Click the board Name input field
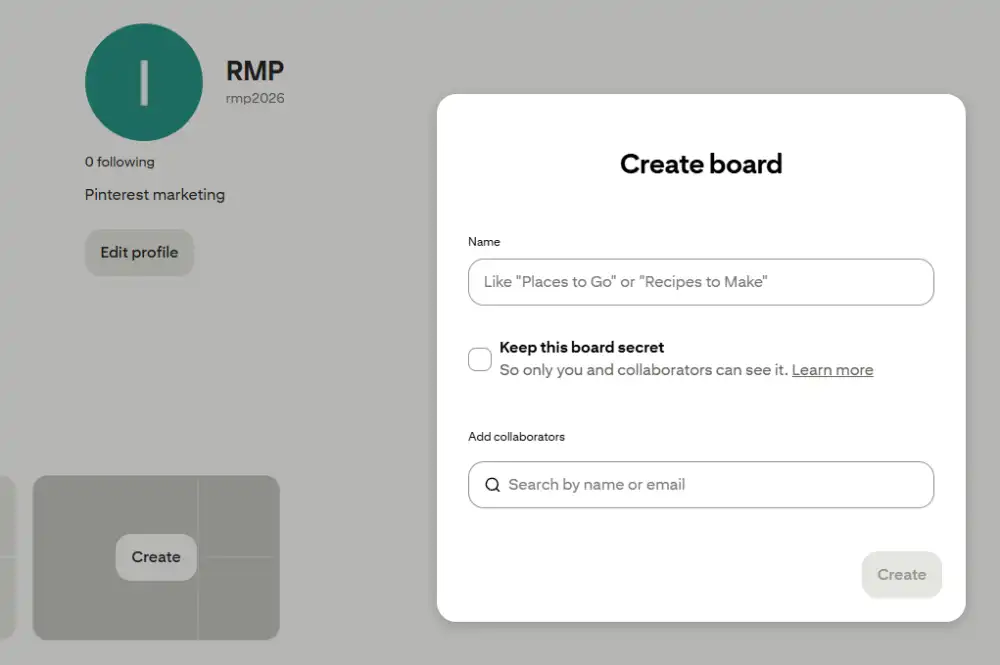The height and width of the screenshot is (665, 1000). tap(700, 282)
